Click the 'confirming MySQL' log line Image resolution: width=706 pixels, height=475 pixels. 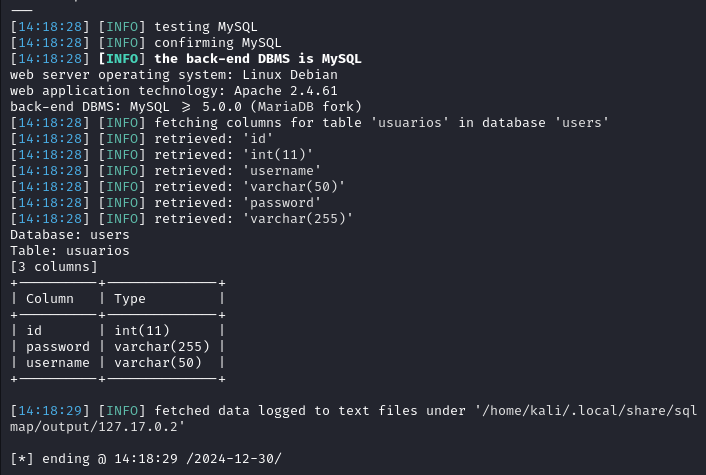[x=145, y=43]
